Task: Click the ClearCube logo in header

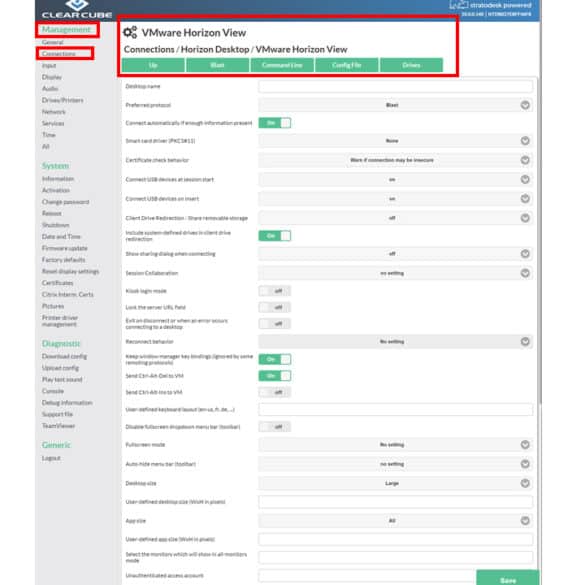Action: pos(77,10)
